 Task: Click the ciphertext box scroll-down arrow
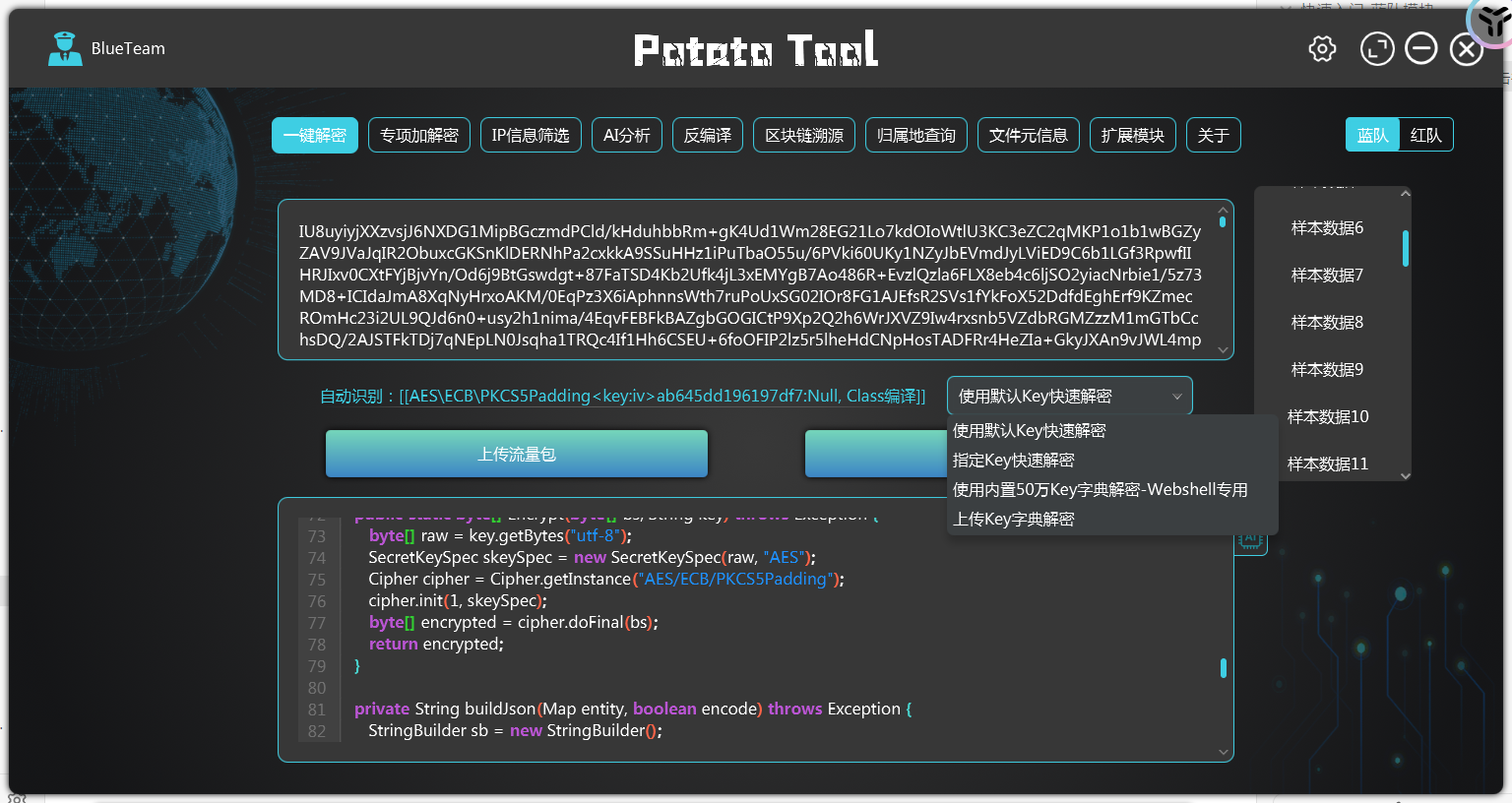[1223, 349]
